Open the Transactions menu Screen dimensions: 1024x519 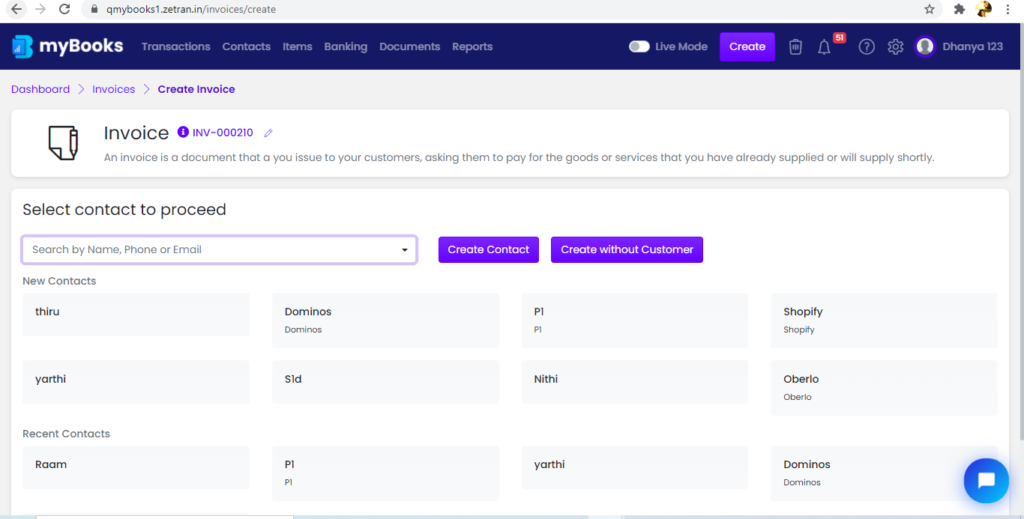pyautogui.click(x=176, y=46)
